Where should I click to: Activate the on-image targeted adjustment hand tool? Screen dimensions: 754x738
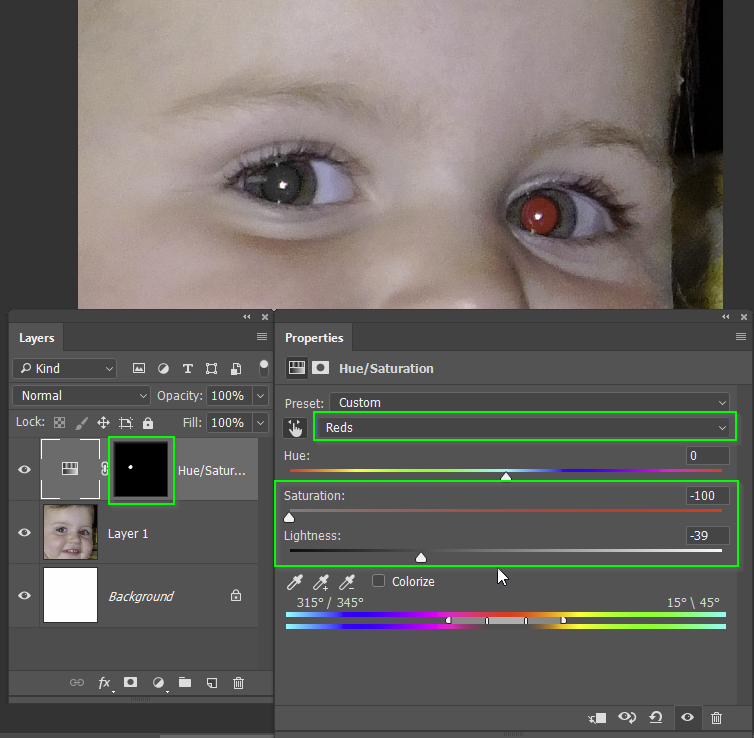point(295,428)
